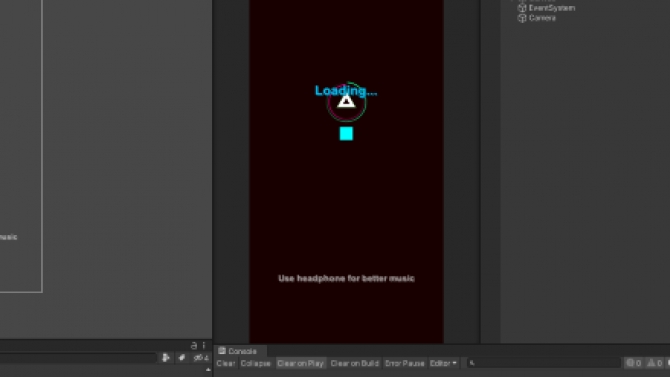Toggle the info message count filter
The image size is (670, 377).
coord(634,363)
